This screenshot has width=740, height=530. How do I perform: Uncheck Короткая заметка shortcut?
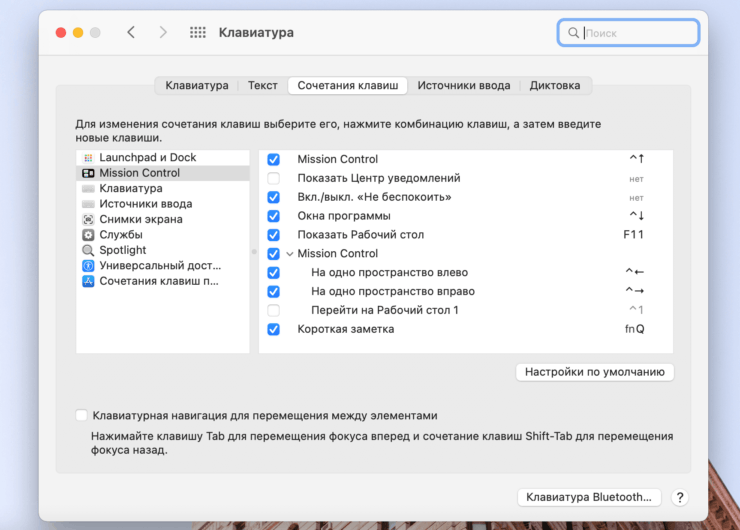273,329
